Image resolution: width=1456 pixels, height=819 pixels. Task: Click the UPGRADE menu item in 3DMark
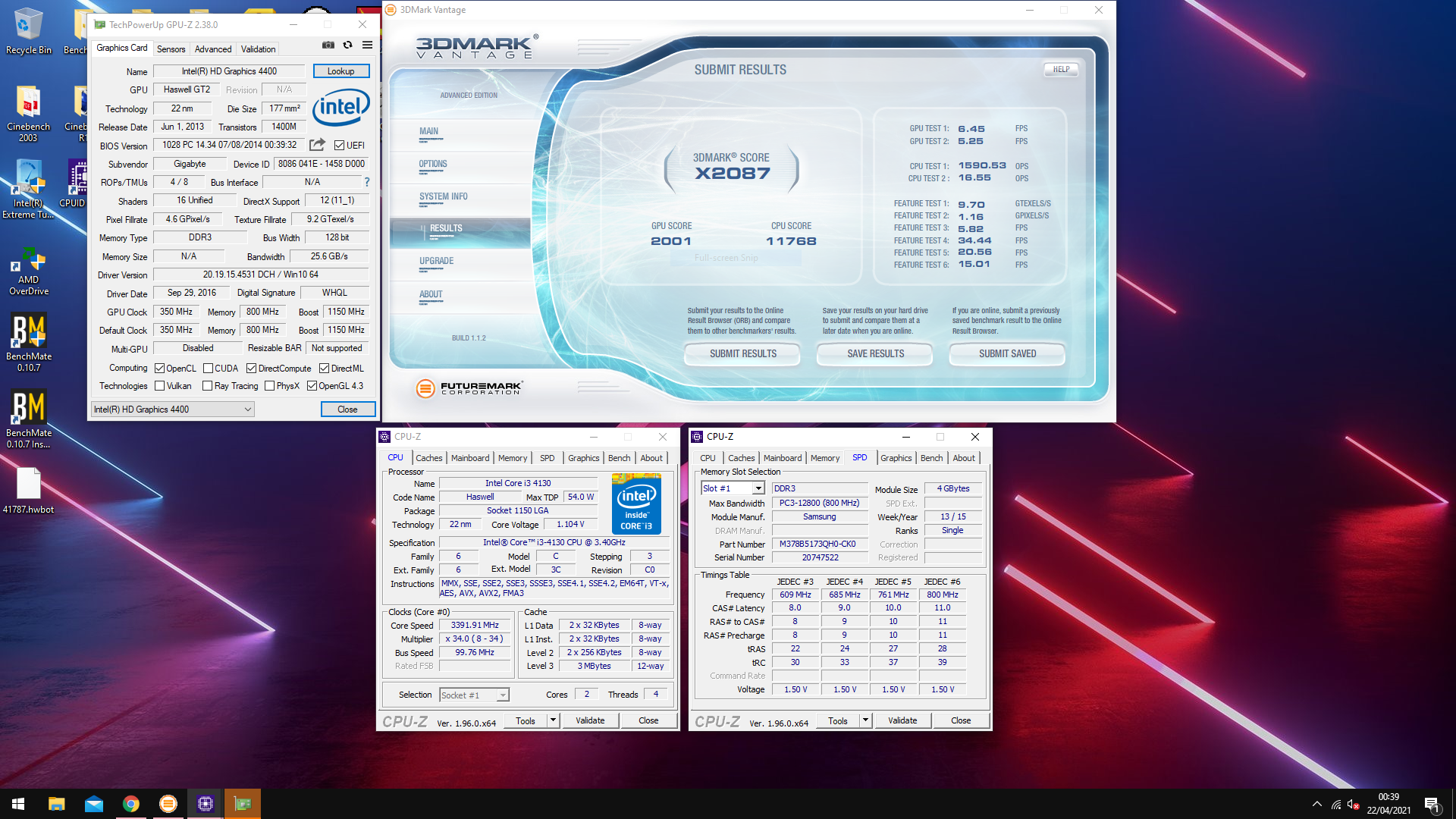436,261
